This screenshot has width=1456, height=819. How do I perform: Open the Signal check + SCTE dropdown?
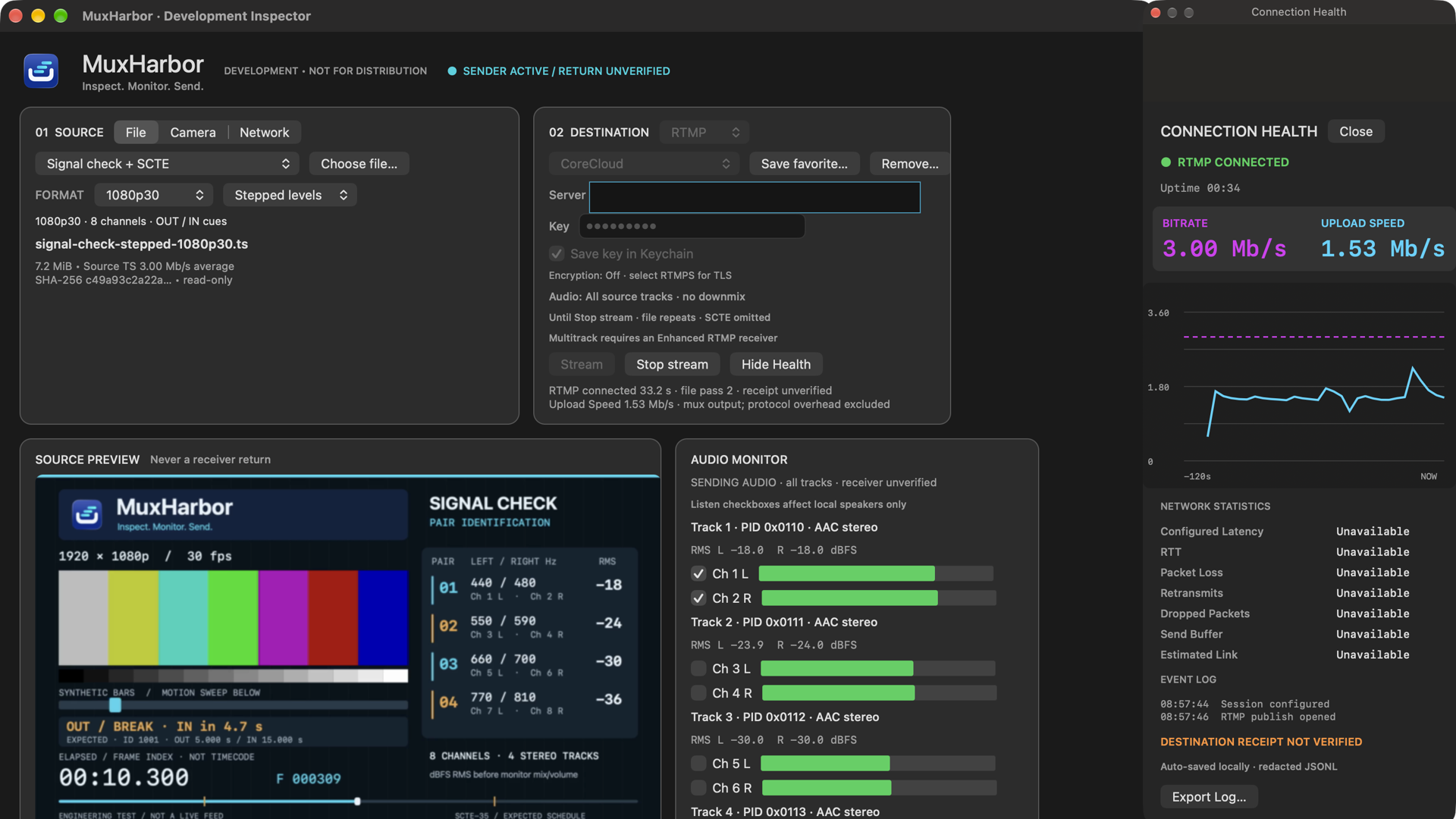pos(167,164)
